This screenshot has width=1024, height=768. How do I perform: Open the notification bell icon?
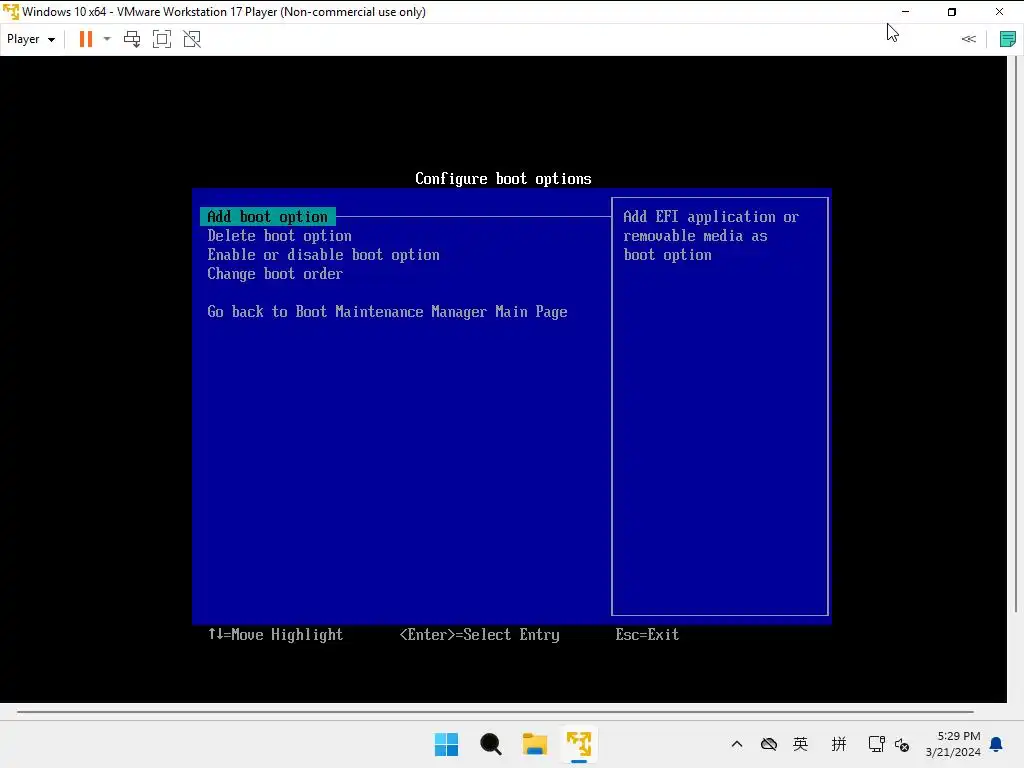click(996, 744)
